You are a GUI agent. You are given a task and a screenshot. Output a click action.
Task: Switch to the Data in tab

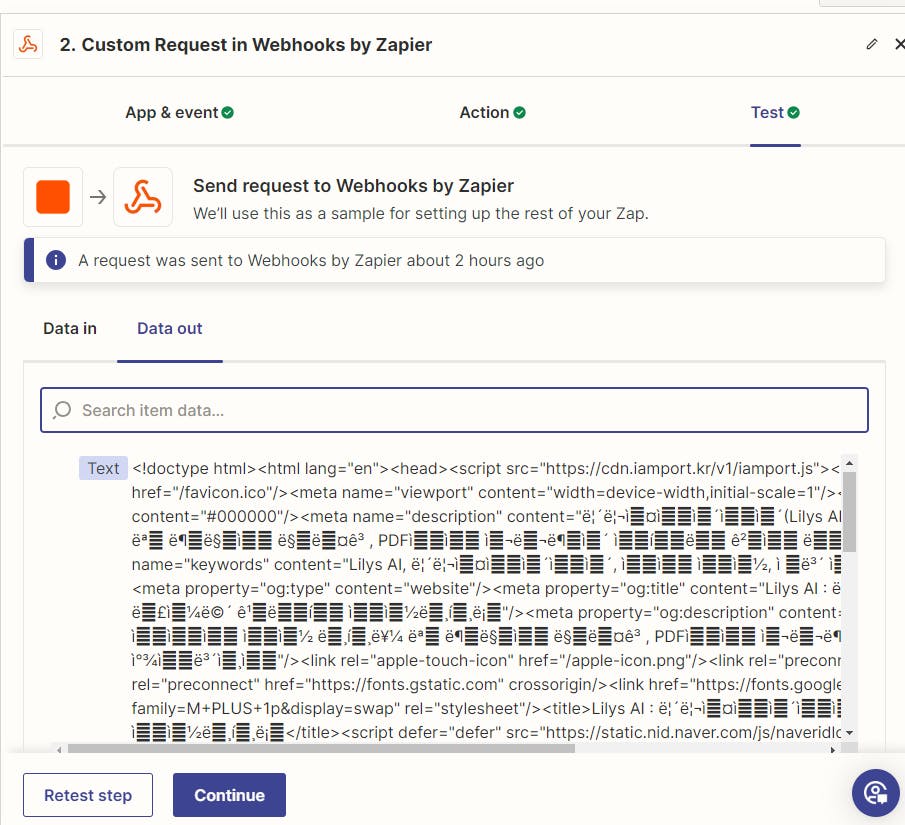pos(70,328)
